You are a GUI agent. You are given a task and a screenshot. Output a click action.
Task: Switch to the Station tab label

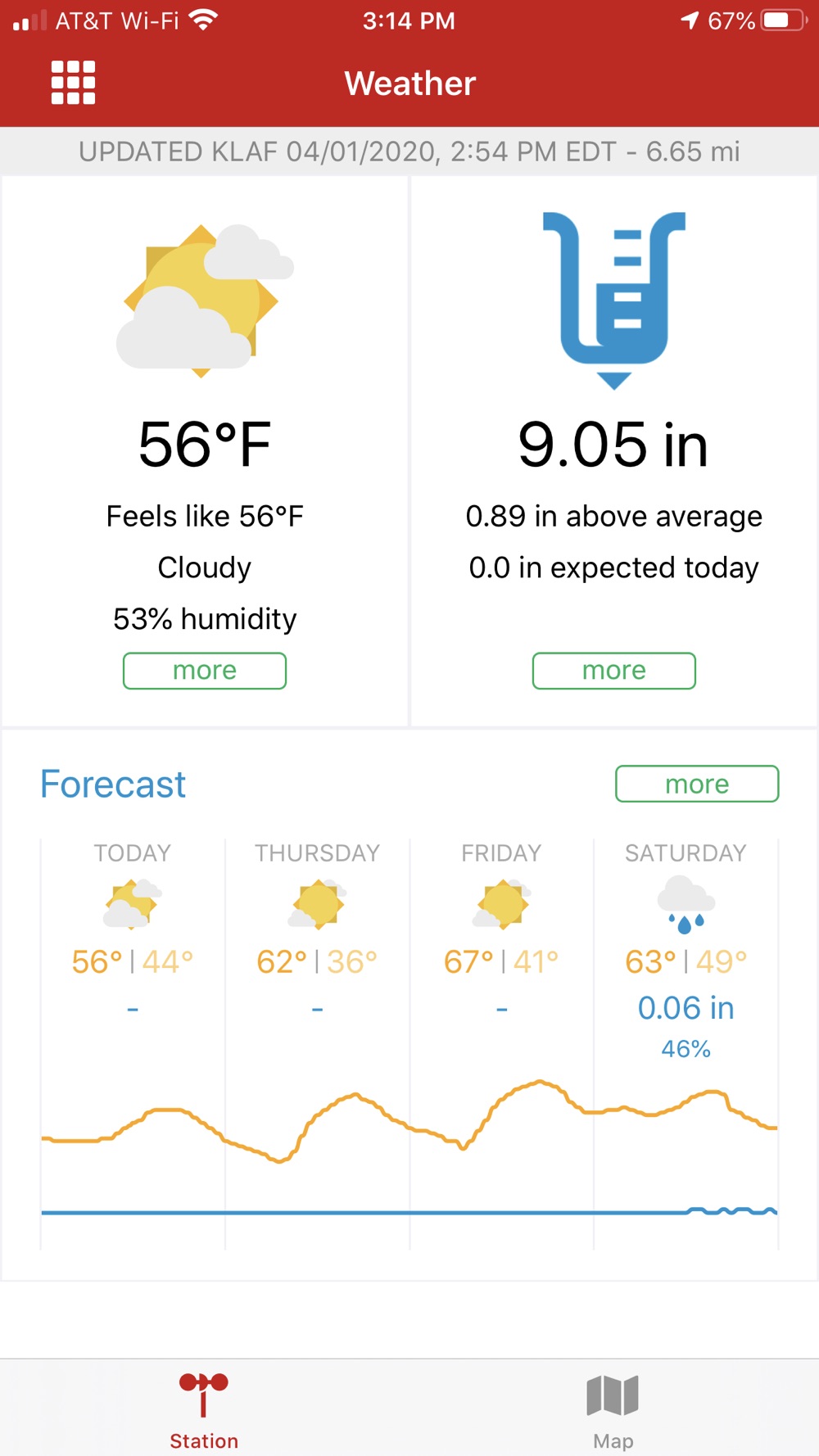click(x=204, y=1441)
